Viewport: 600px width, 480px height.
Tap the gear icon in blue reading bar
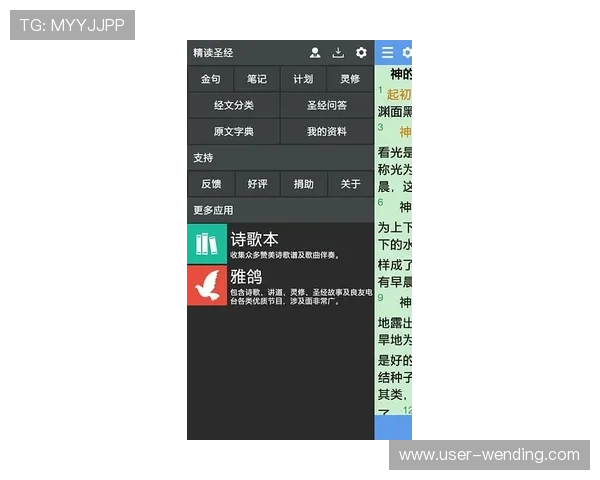(x=406, y=52)
